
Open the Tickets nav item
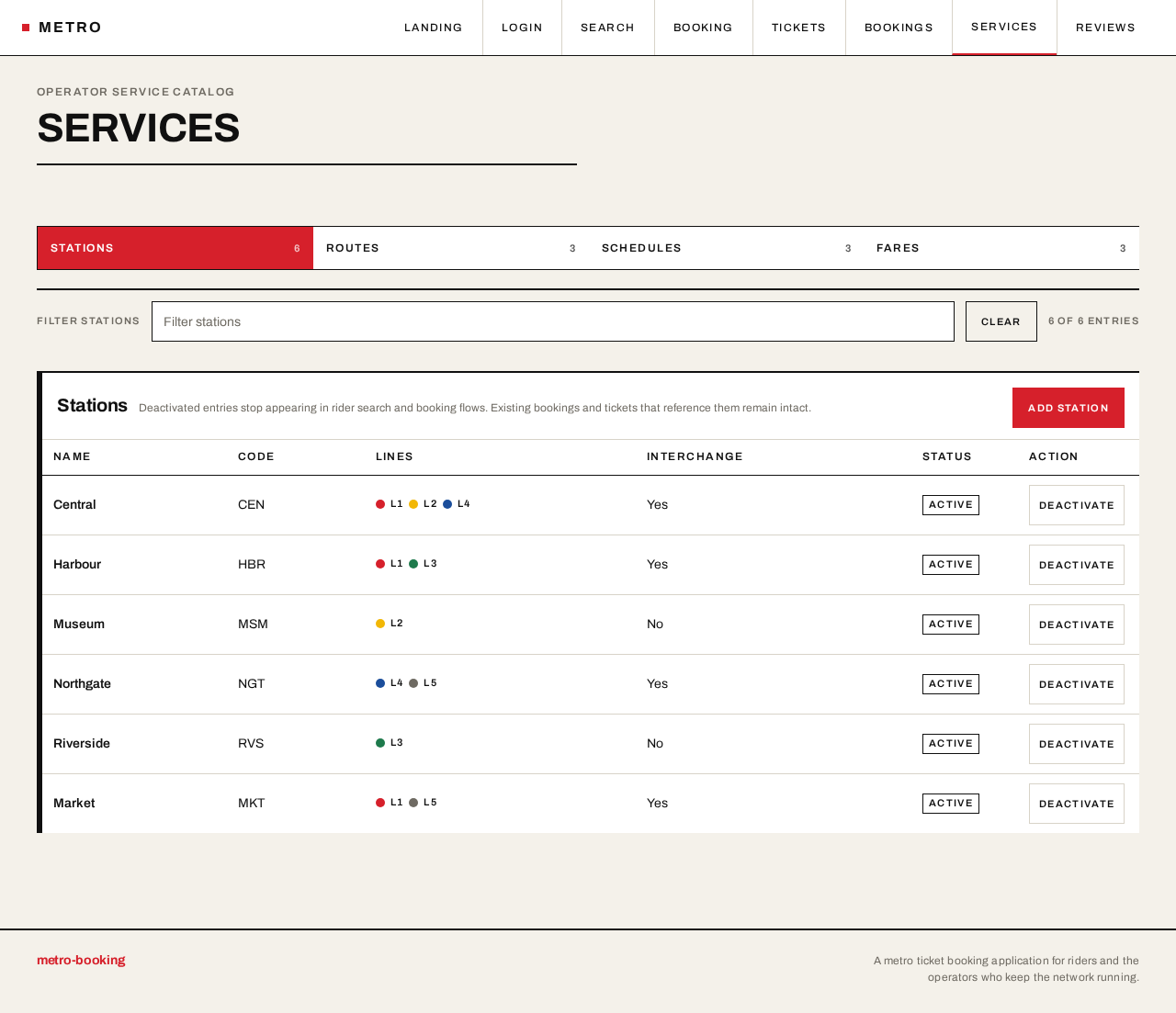(x=798, y=28)
